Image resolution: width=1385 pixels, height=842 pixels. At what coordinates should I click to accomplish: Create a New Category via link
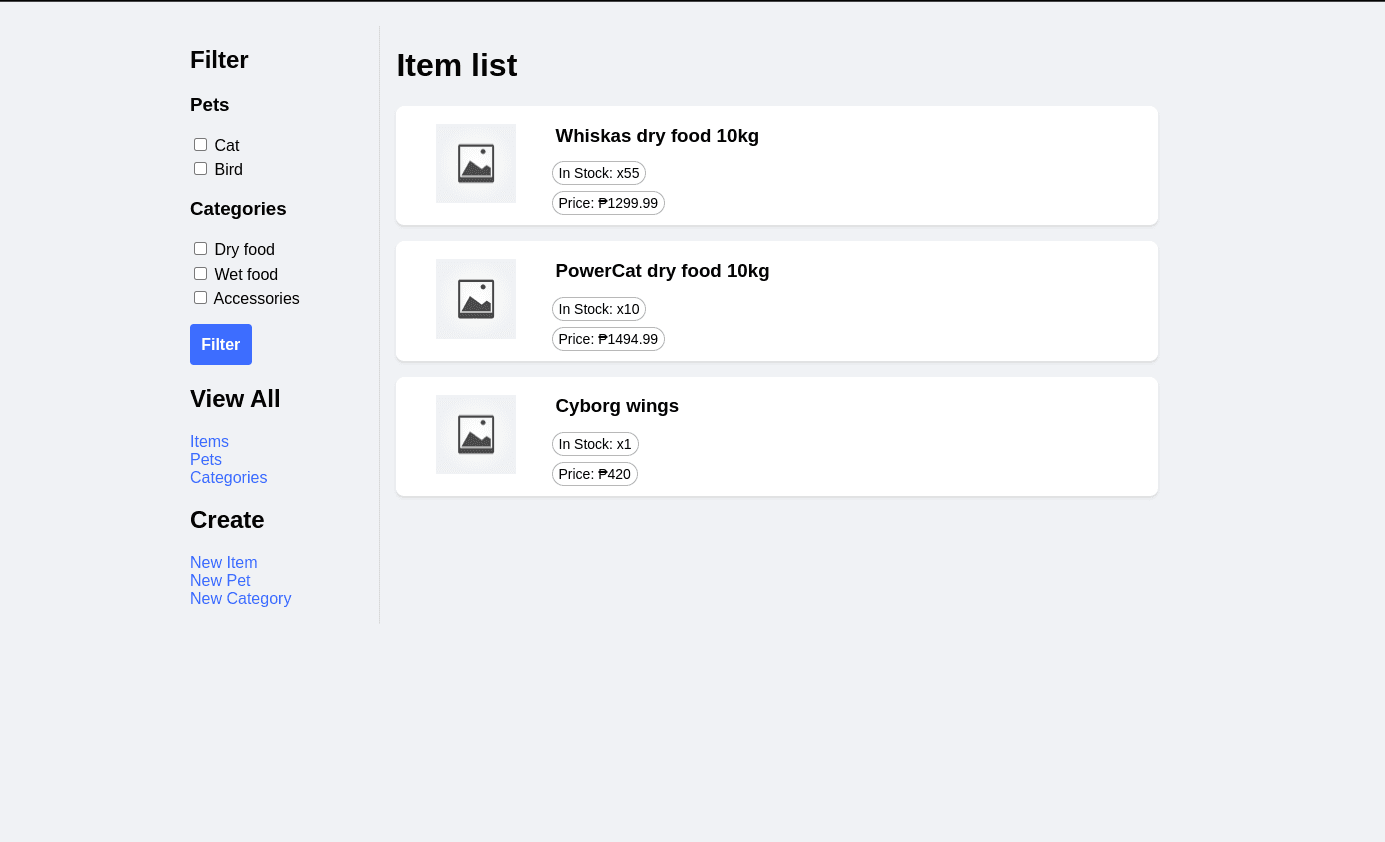(240, 599)
